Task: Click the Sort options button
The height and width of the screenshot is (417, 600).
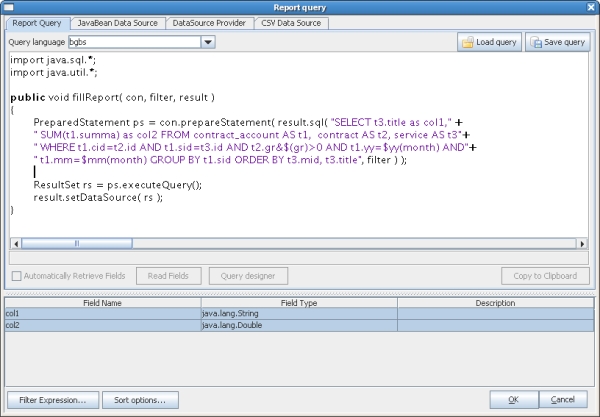Action: click(140, 400)
